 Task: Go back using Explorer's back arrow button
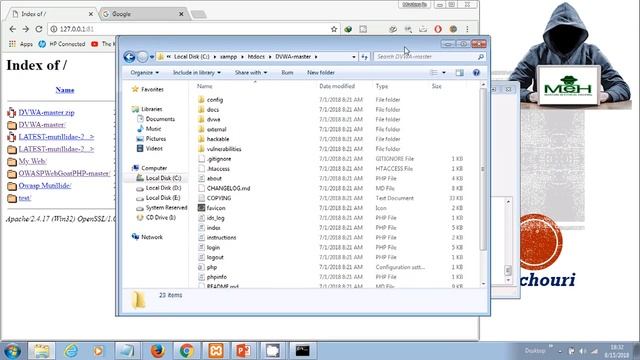point(129,57)
